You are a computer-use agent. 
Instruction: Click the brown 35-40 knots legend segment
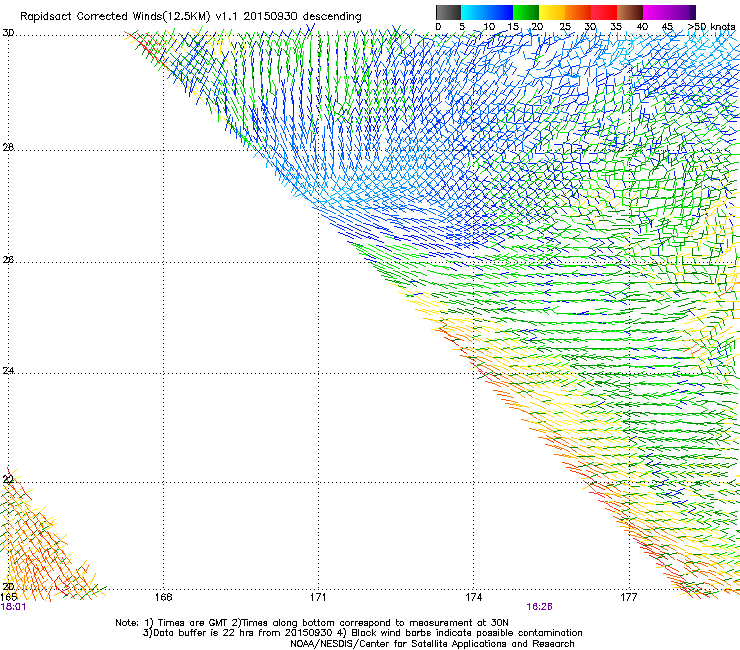[630, 12]
